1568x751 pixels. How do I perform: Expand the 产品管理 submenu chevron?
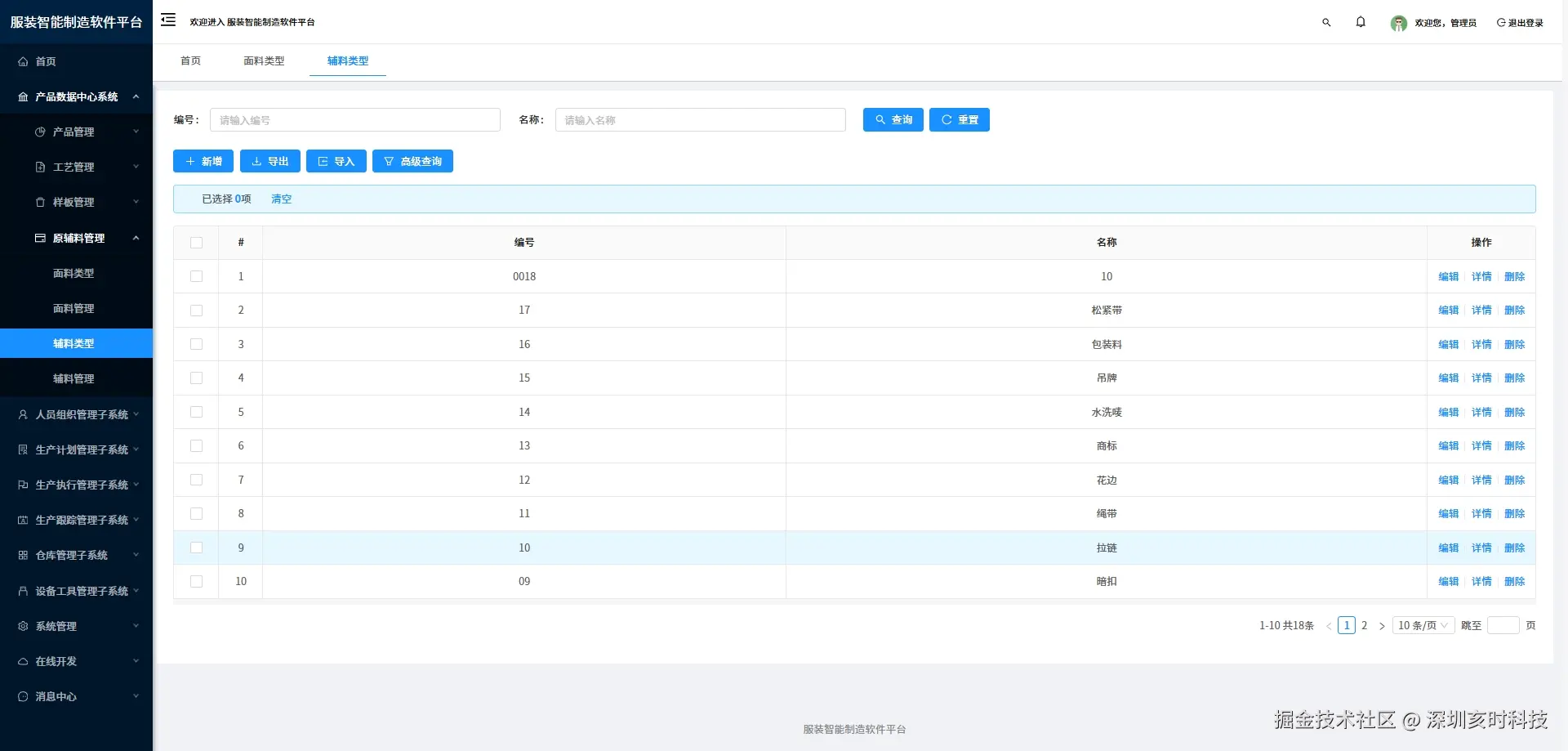tap(136, 132)
